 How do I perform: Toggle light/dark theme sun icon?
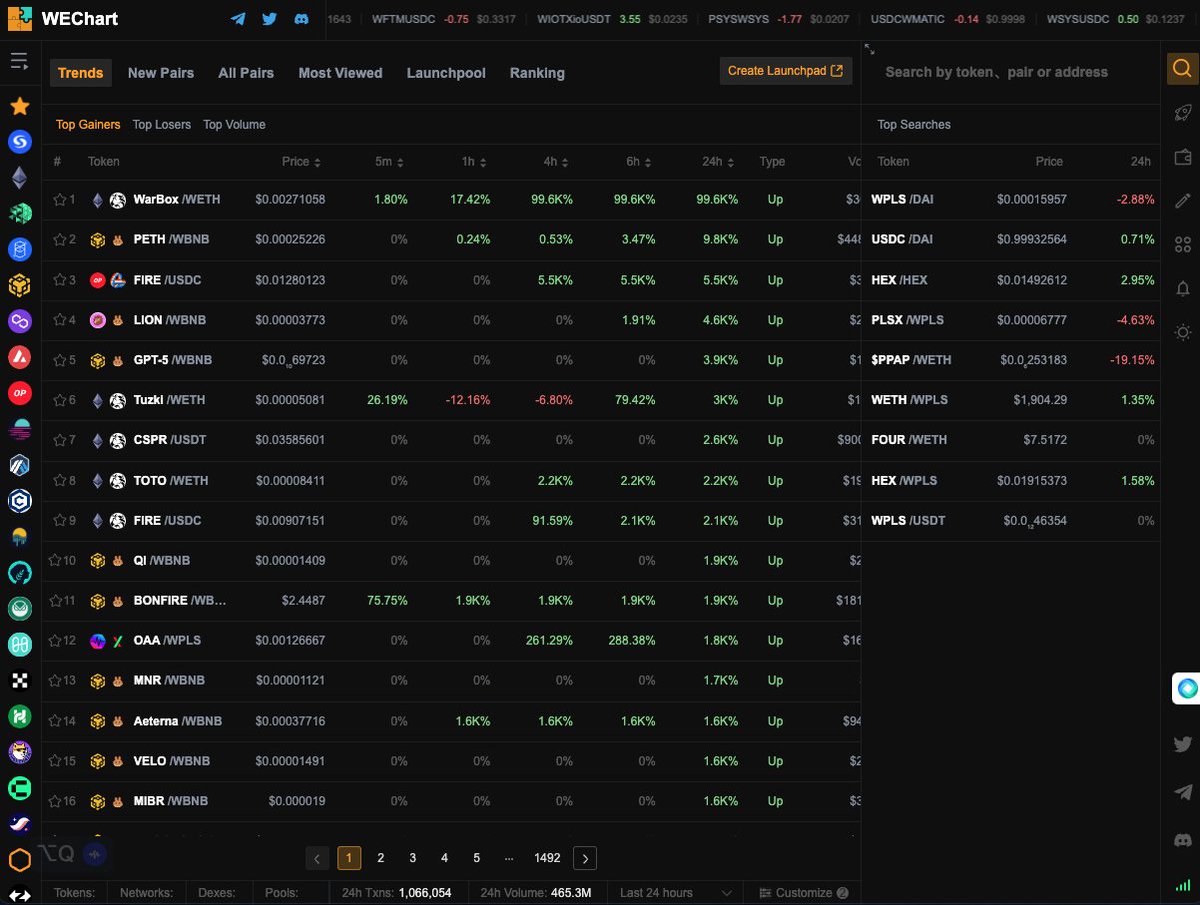click(x=1183, y=332)
